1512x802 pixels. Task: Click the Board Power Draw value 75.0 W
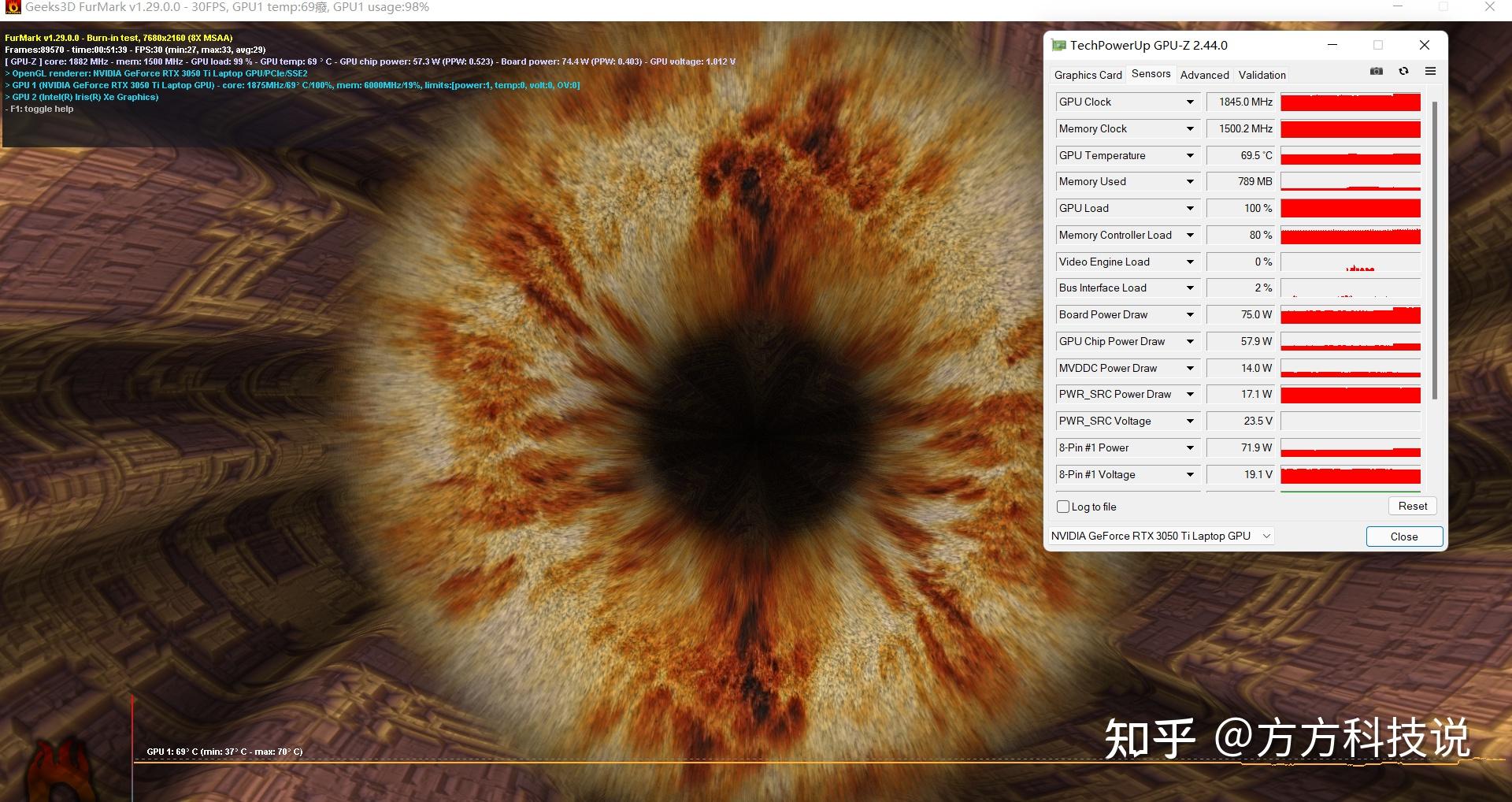(x=1240, y=315)
